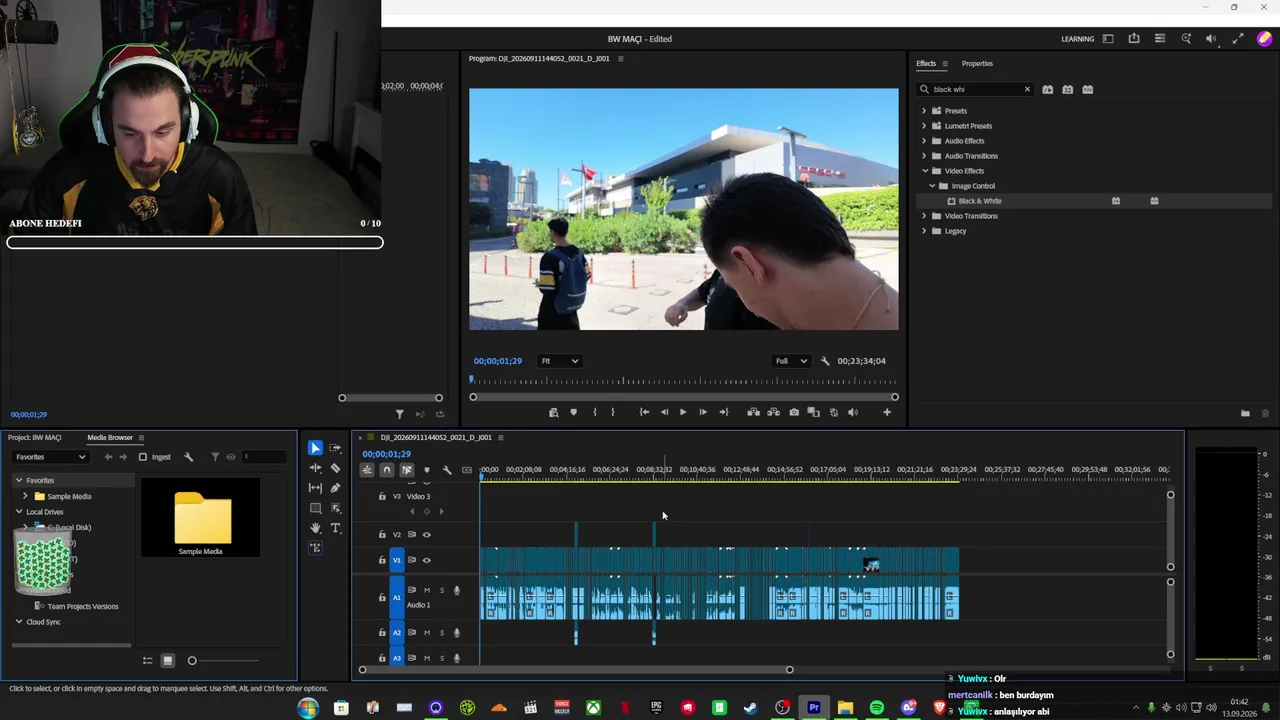
Task: Select the Hand tool
Action: (x=315, y=528)
